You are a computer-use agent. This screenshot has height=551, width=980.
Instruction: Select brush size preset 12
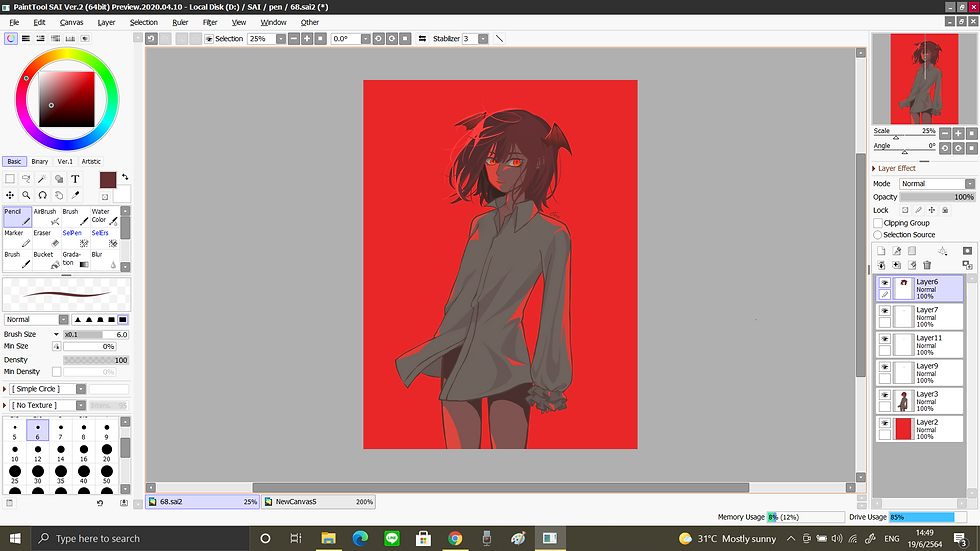(38, 452)
